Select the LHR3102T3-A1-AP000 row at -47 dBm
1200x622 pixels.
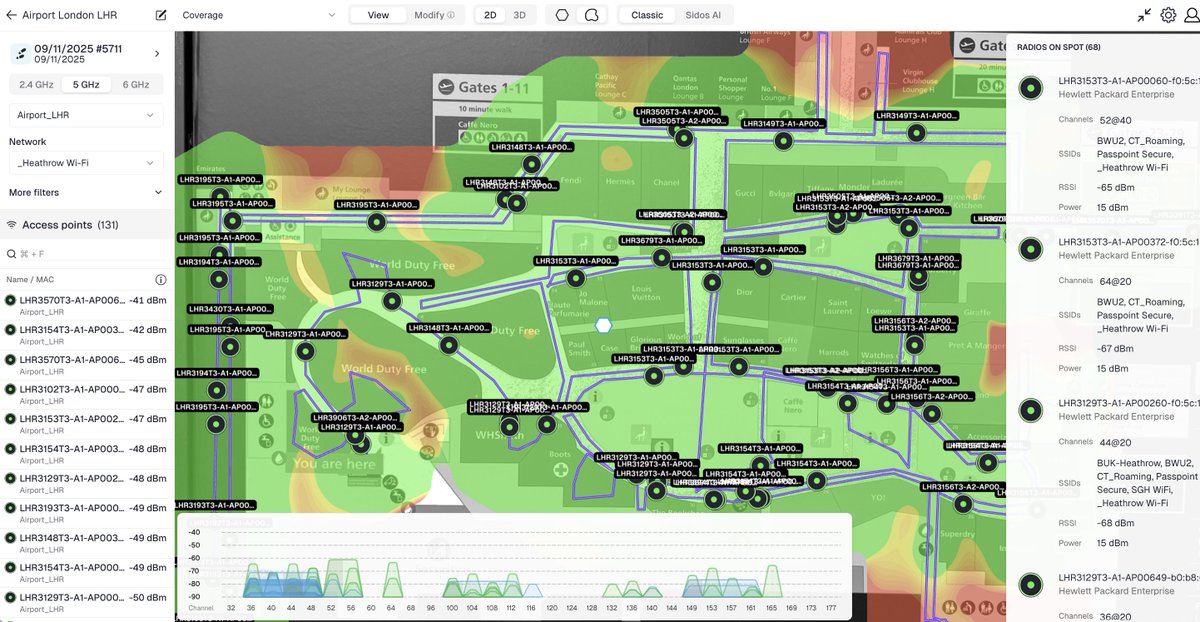click(x=87, y=395)
